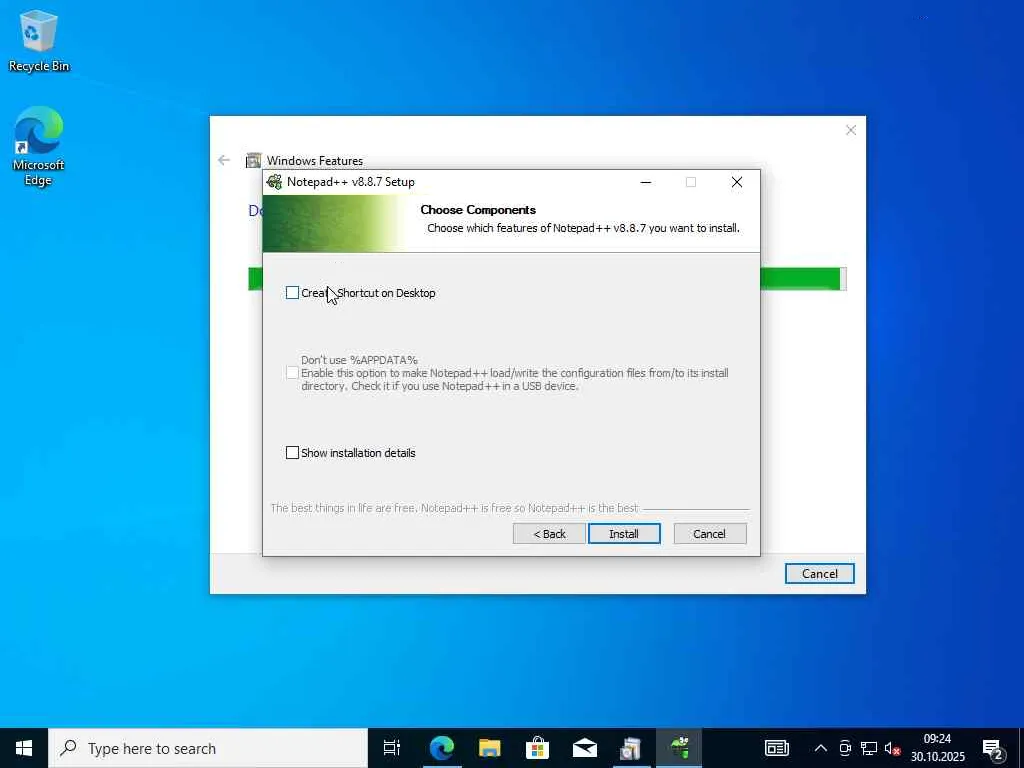Click the Windows Features title icon
The height and width of the screenshot is (768, 1024).
pyautogui.click(x=253, y=161)
